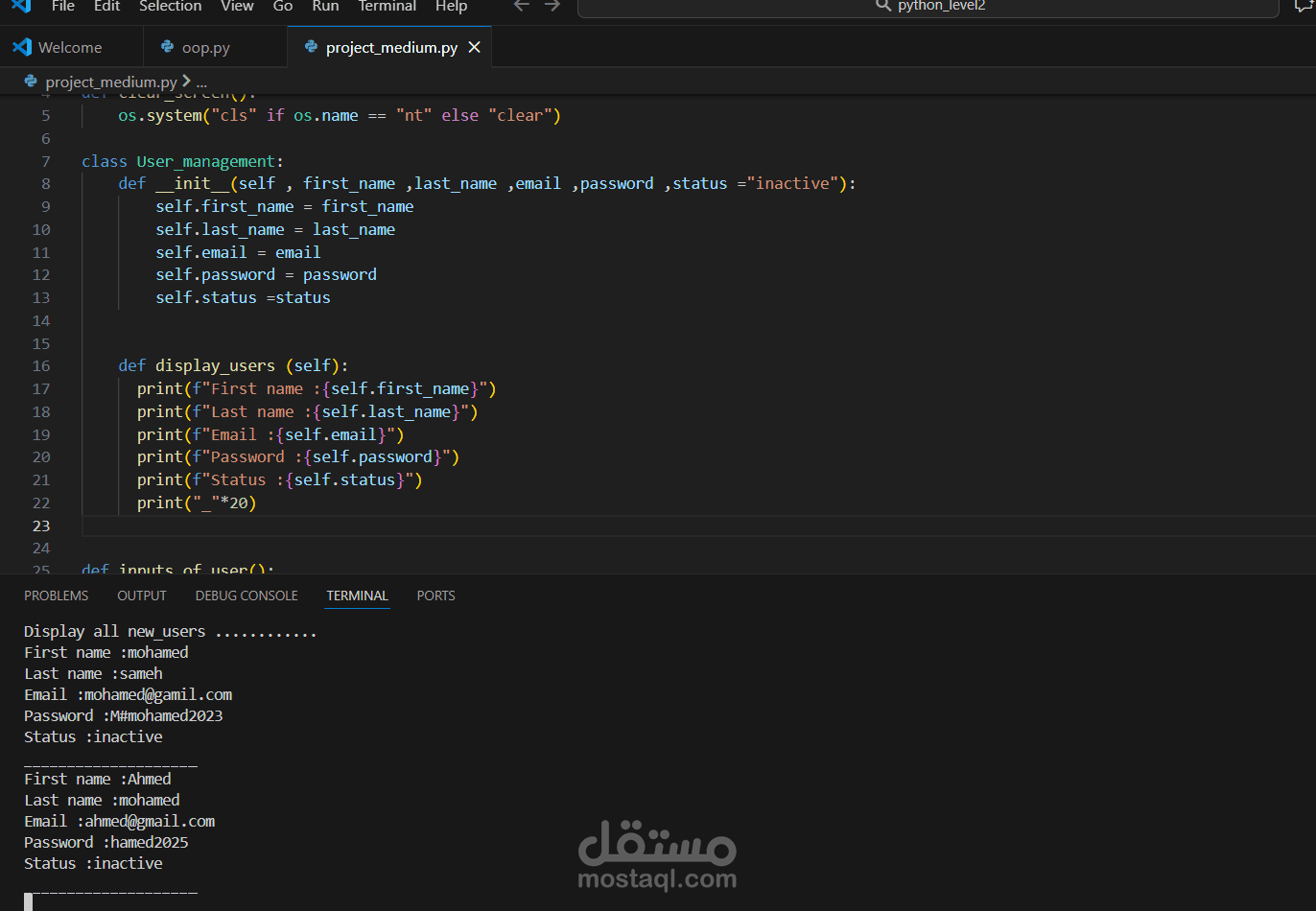
Task: Click 'Display all new_users' terminal line
Action: (x=170, y=631)
